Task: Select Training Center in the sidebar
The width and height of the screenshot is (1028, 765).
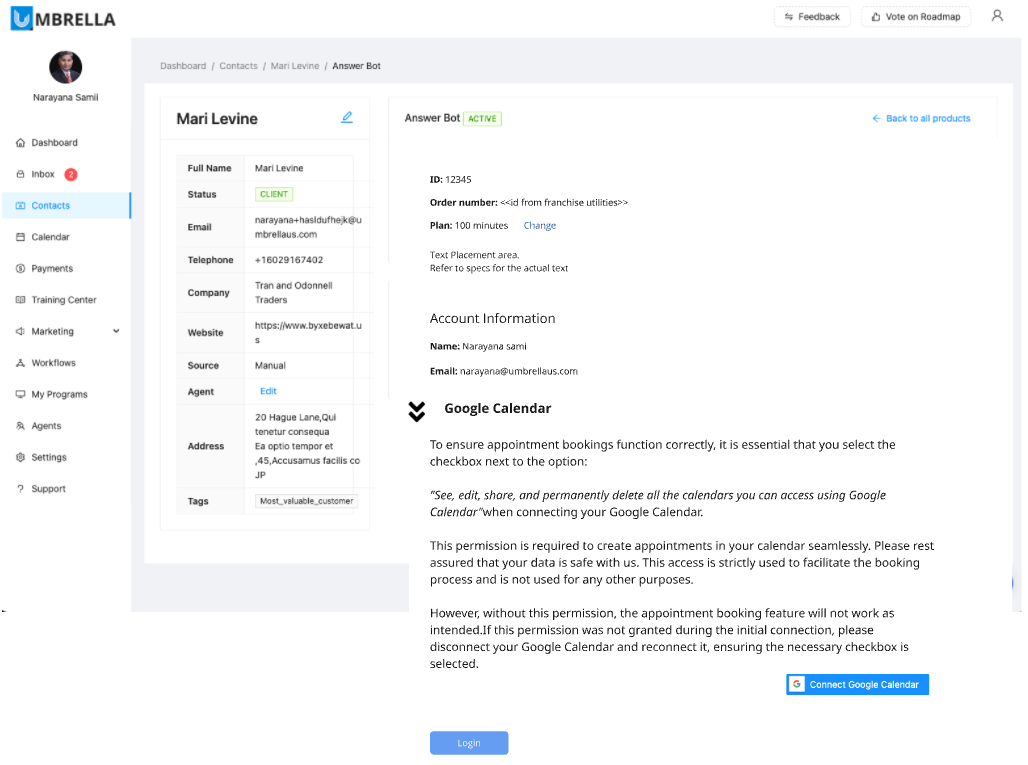Action: [x=63, y=300]
